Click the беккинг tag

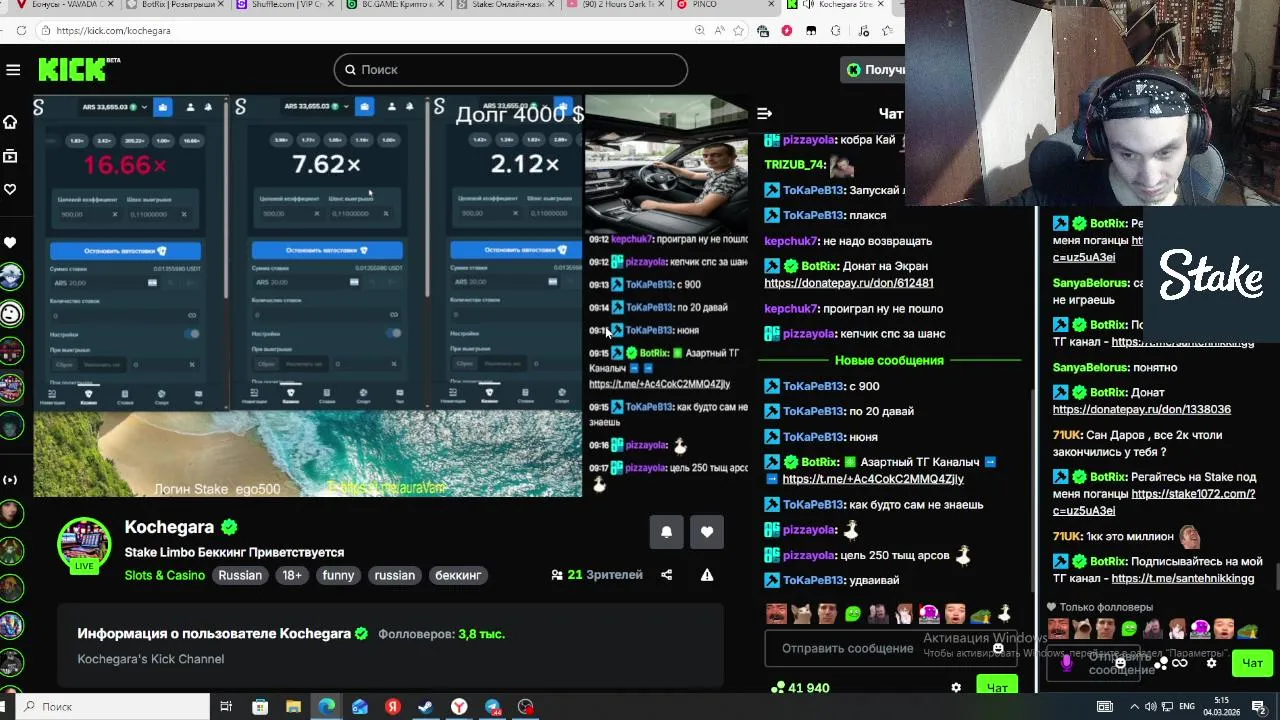coord(458,575)
